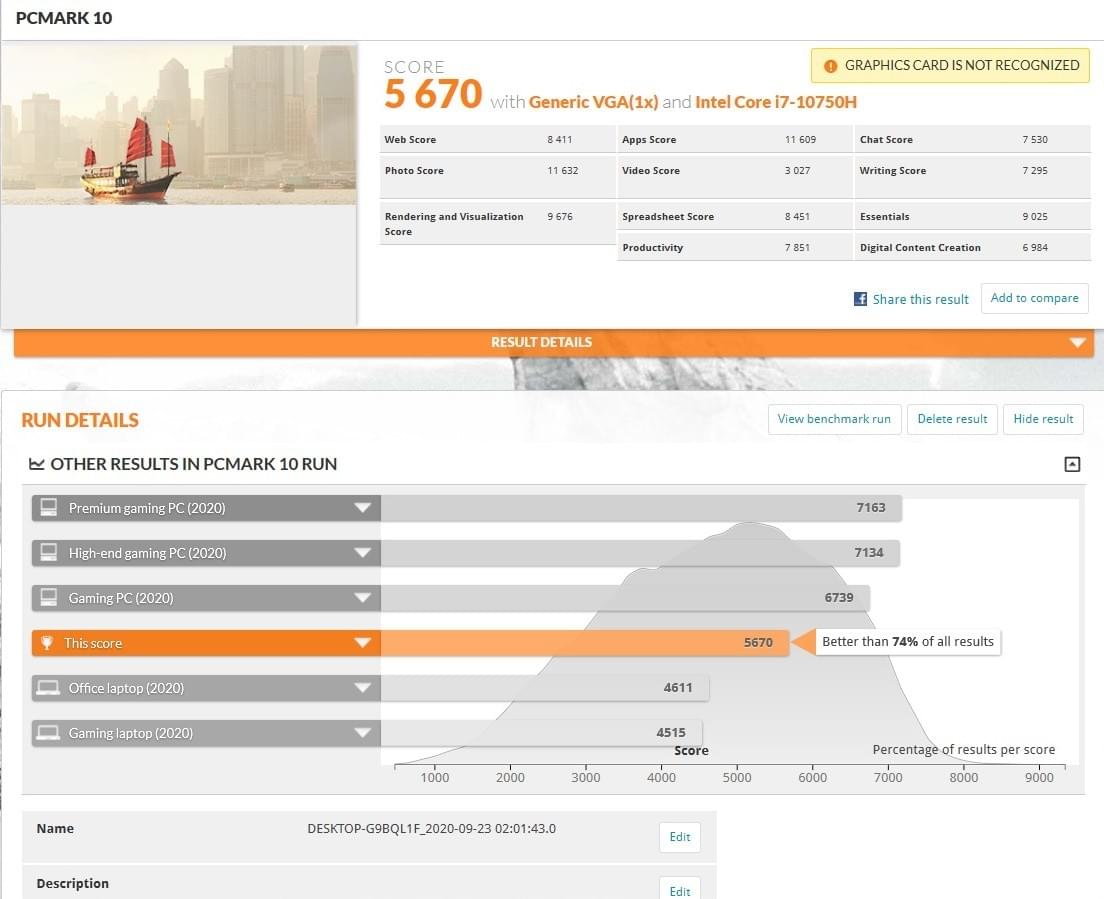The image size is (1104, 899).
Task: Expand Gaming PC (2020) dropdown arrow
Action: click(x=363, y=598)
